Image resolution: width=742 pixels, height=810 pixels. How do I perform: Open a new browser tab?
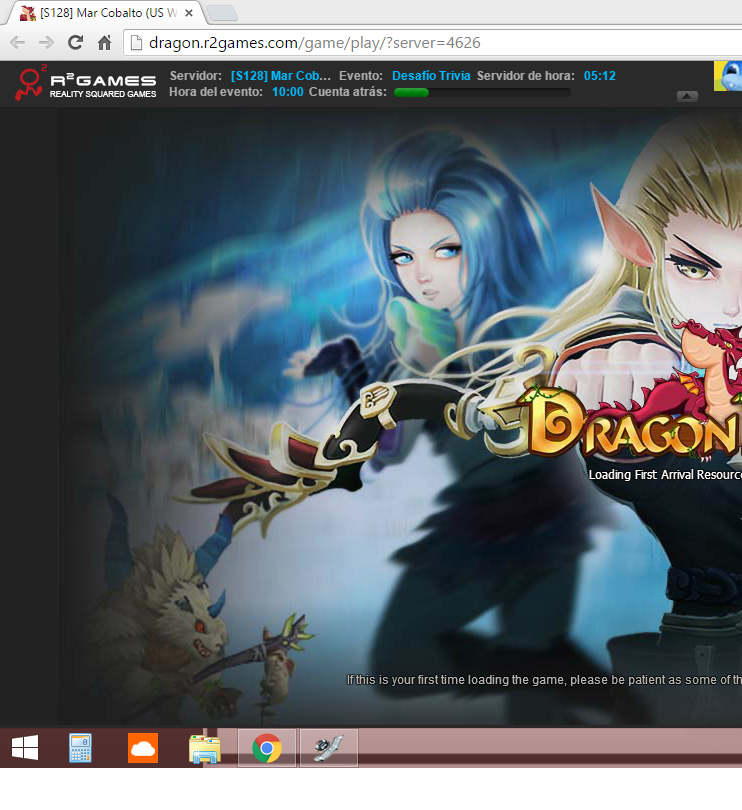[x=221, y=13]
